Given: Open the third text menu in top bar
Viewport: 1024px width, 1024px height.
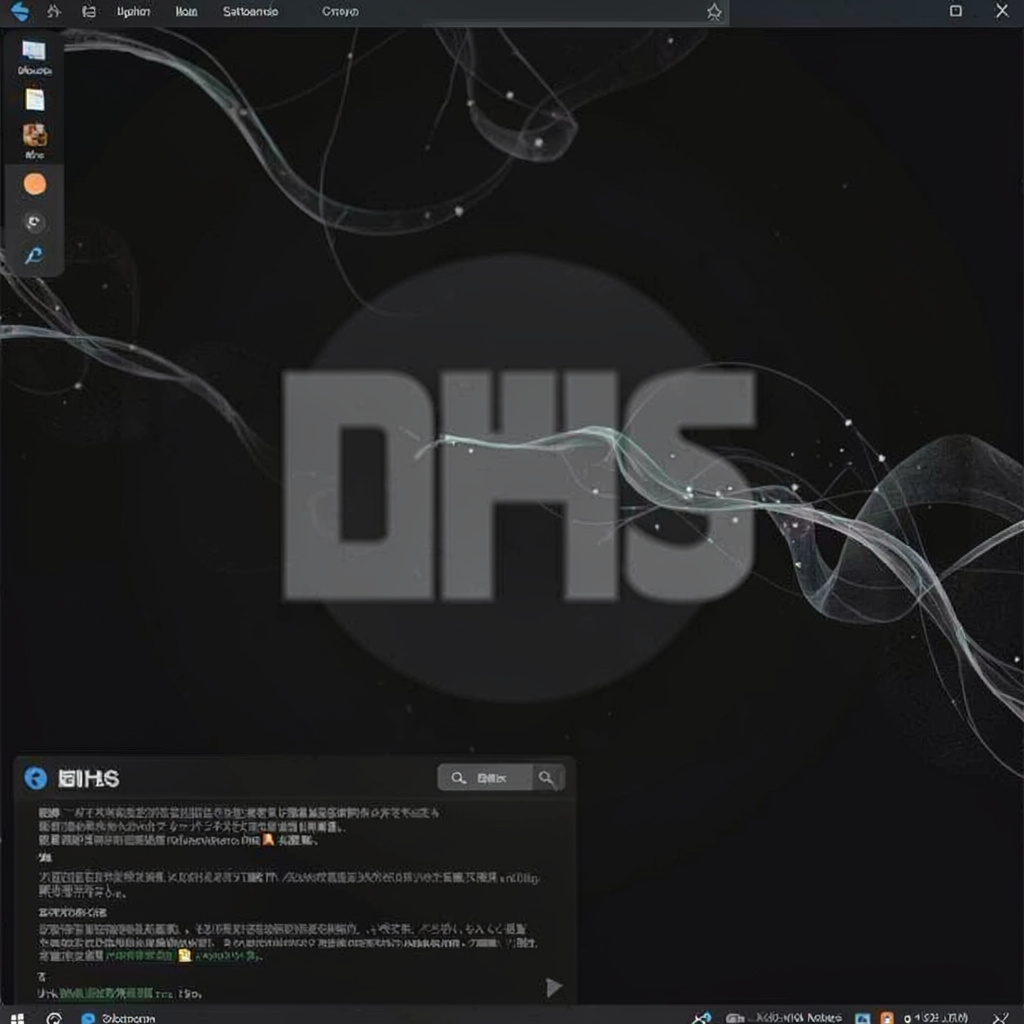Looking at the screenshot, I should (x=250, y=12).
